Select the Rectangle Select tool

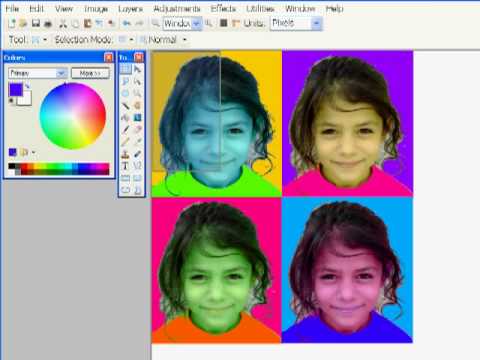point(125,69)
